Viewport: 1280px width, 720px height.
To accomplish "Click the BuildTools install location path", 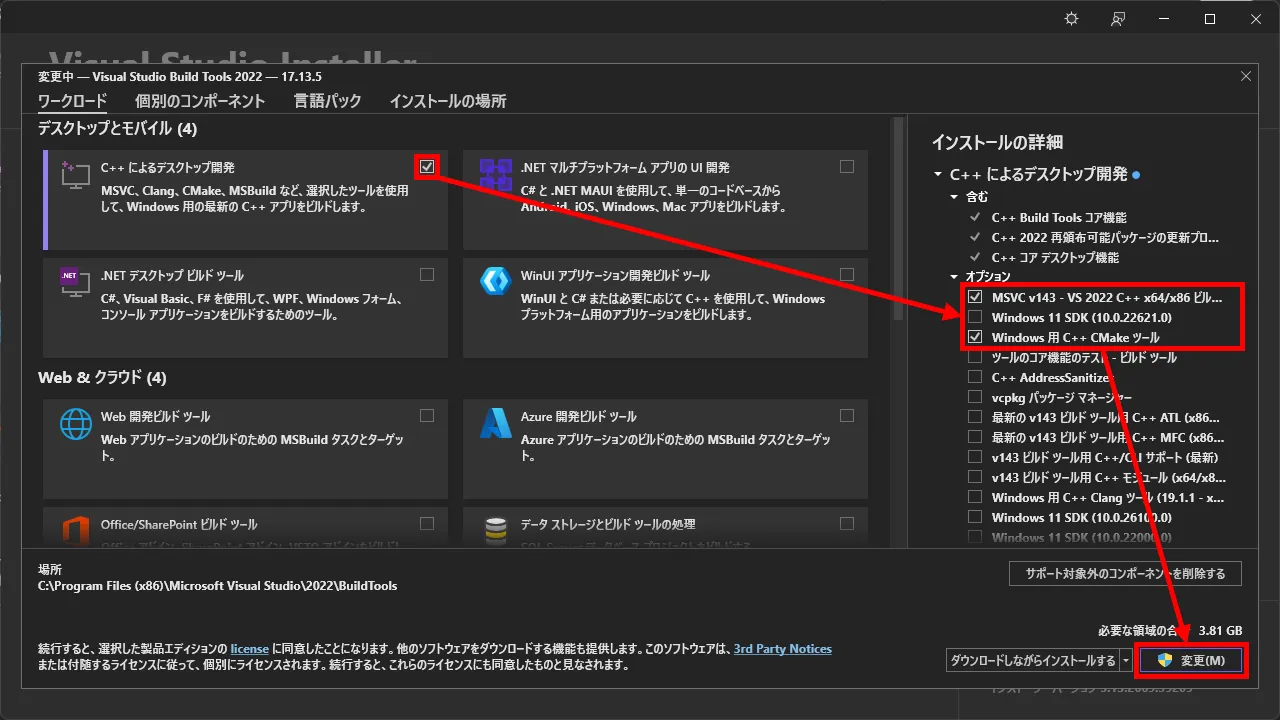I will [x=217, y=586].
